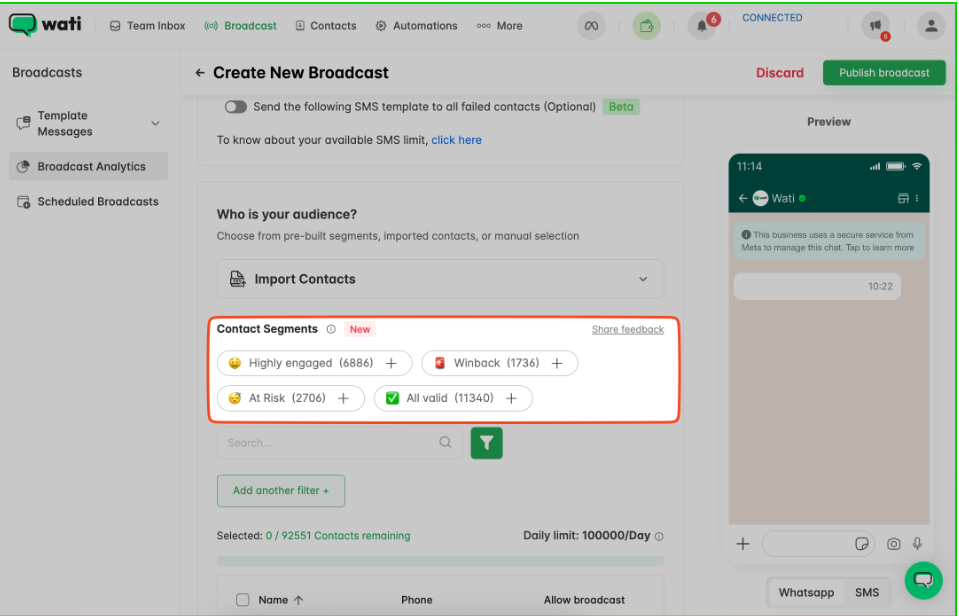
Task: Switch preview to SMS tab
Action: coord(867,592)
